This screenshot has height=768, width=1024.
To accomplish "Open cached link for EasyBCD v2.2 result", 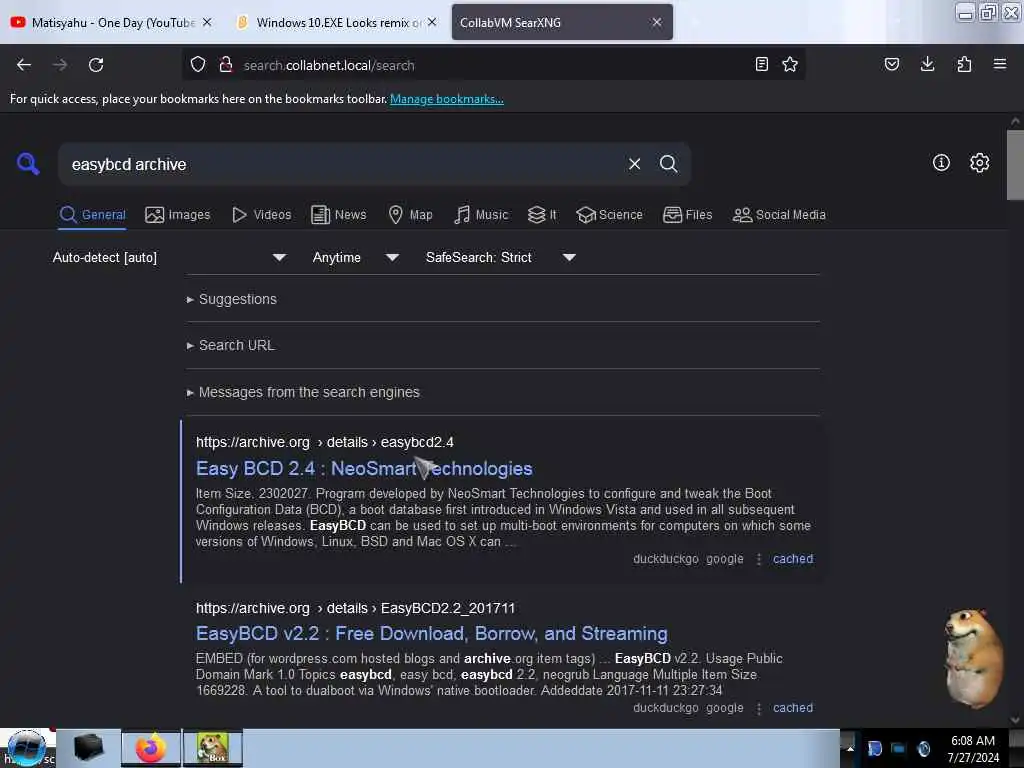I will [793, 708].
